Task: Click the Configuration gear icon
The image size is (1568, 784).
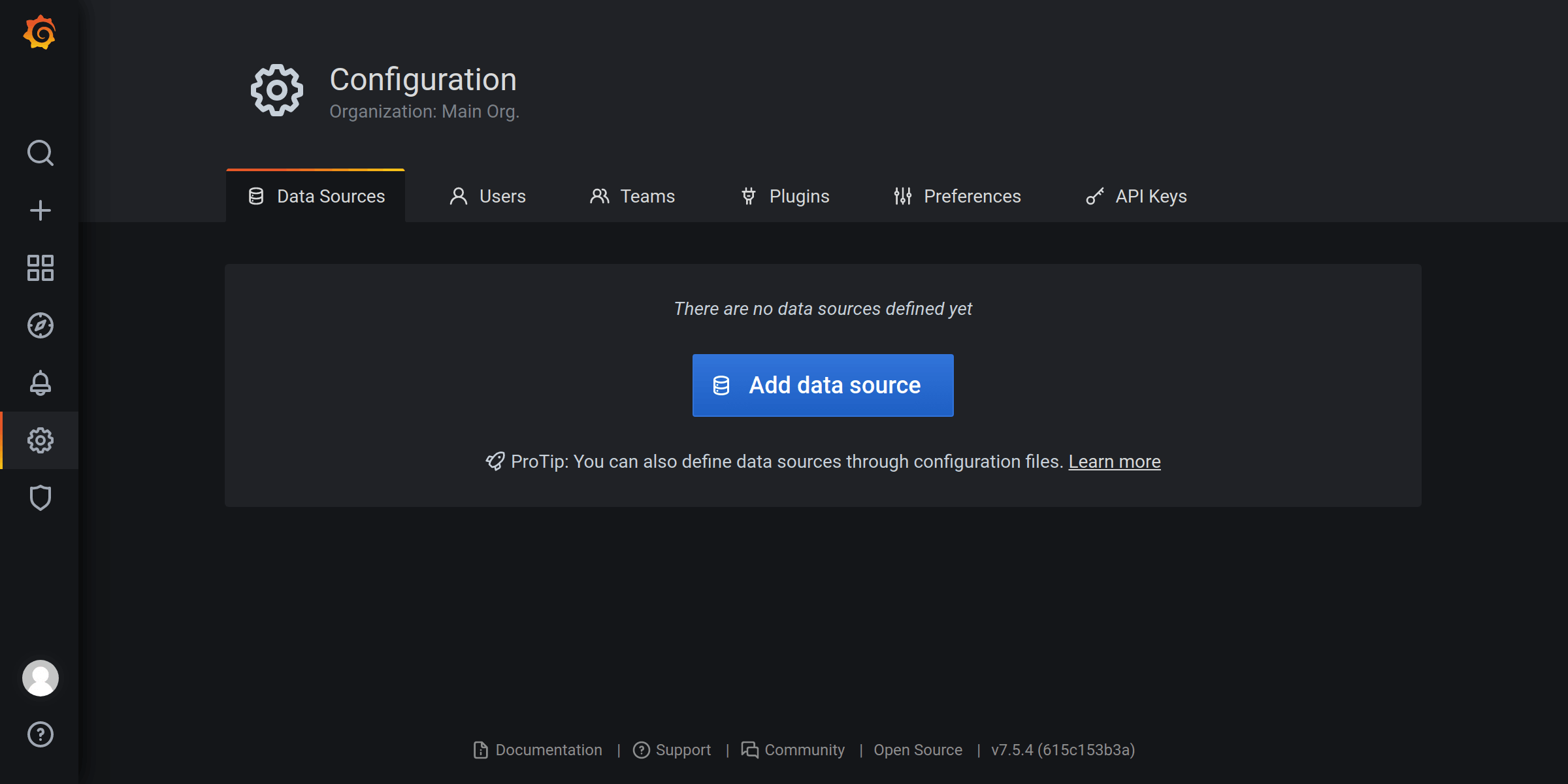Action: (x=40, y=440)
